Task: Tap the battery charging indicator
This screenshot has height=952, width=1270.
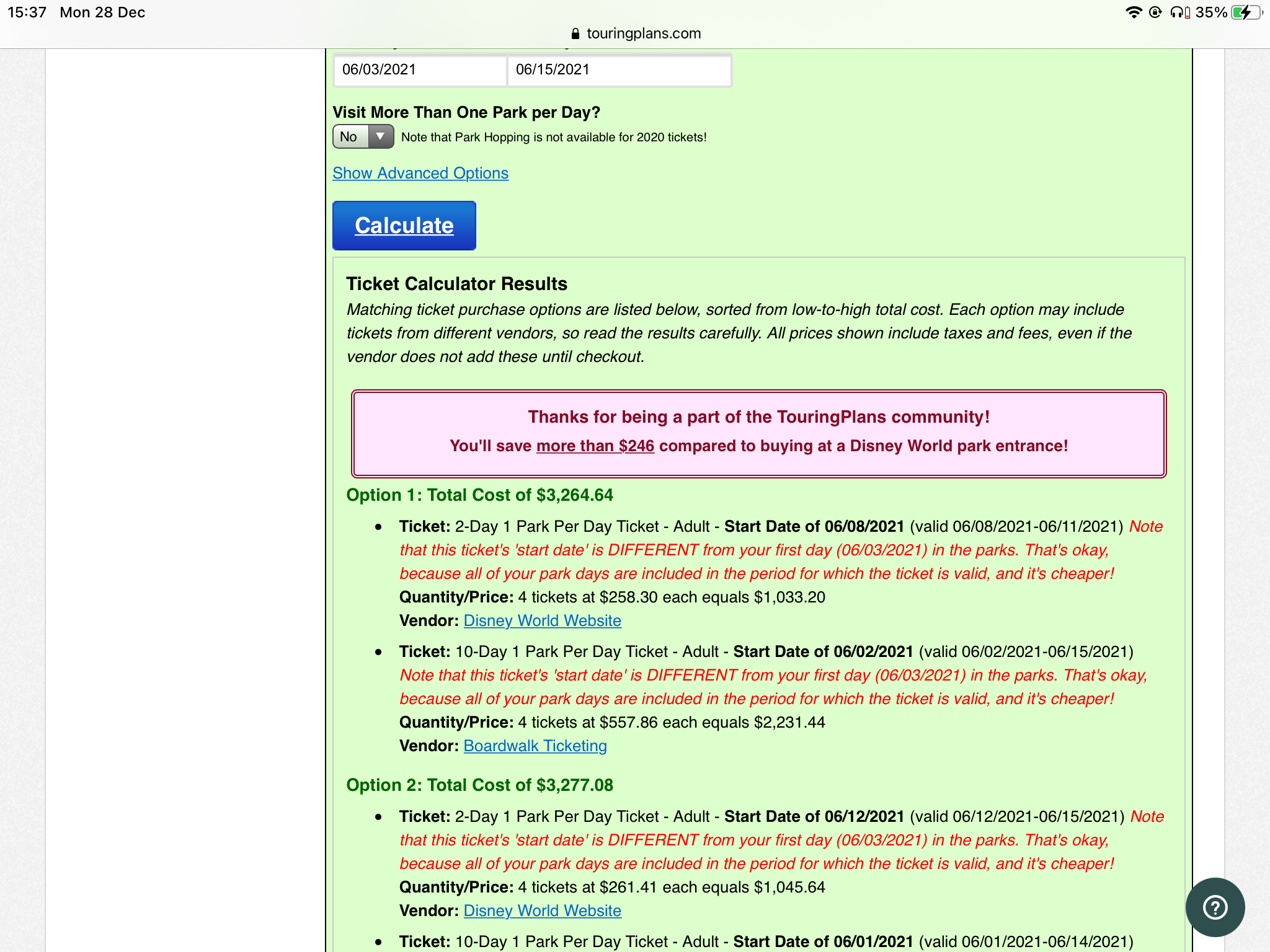Action: pos(1245,12)
